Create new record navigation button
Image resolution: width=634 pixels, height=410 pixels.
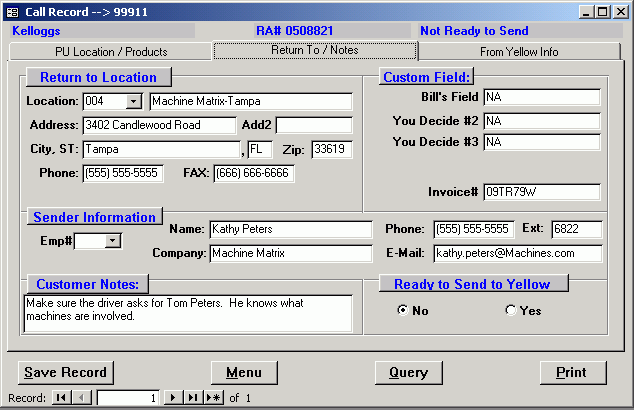(x=213, y=398)
